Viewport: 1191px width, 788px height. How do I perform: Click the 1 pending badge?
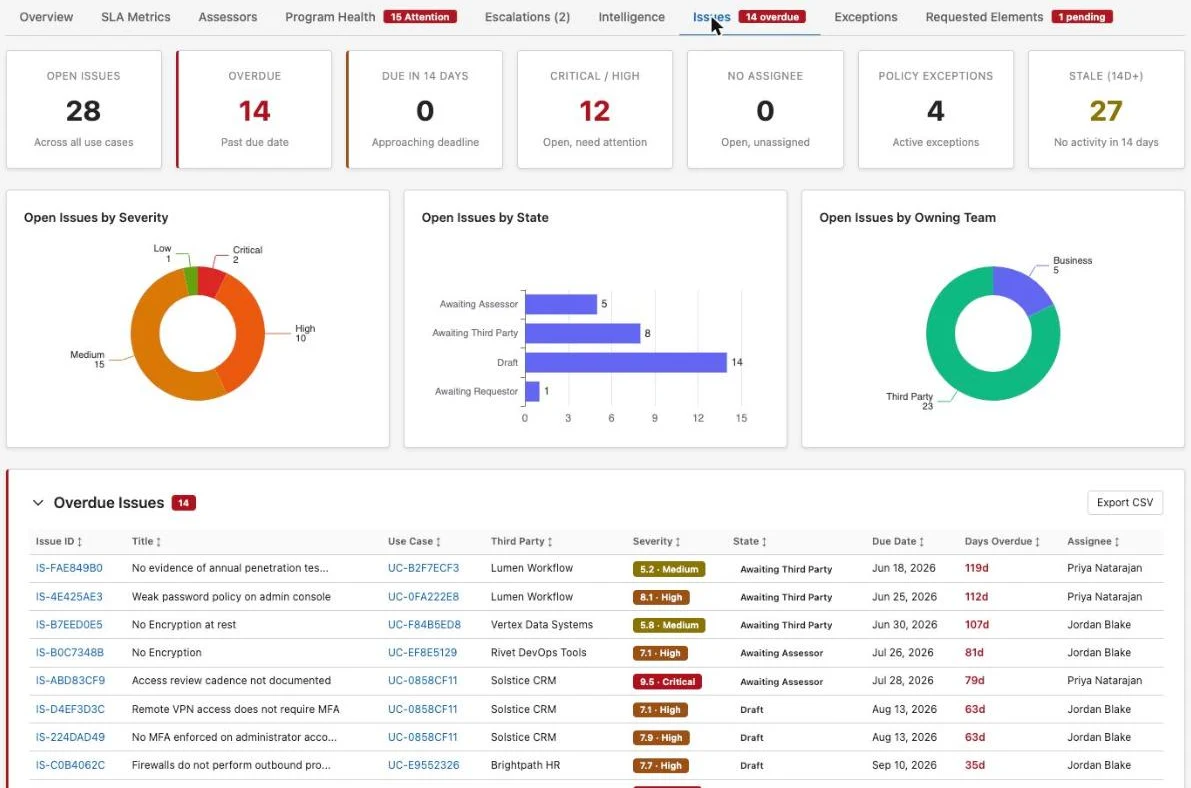coord(1082,17)
